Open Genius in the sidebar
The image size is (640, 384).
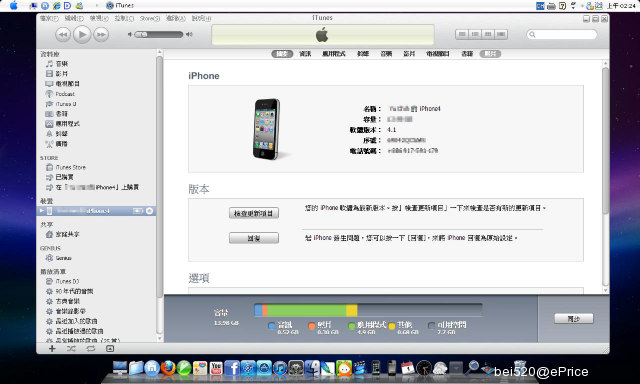click(59, 258)
